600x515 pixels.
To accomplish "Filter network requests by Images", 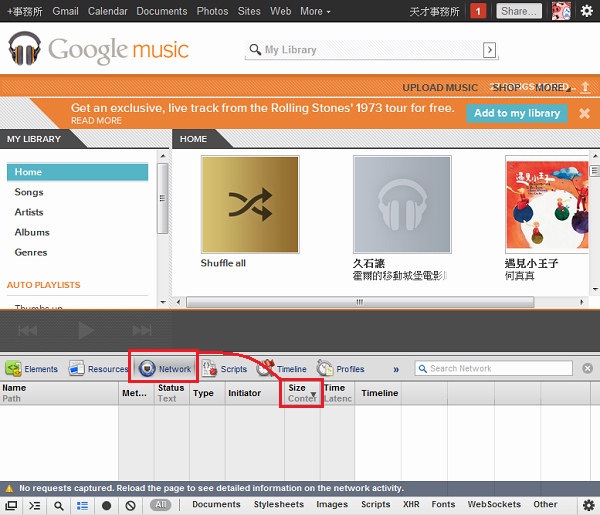I will 332,504.
